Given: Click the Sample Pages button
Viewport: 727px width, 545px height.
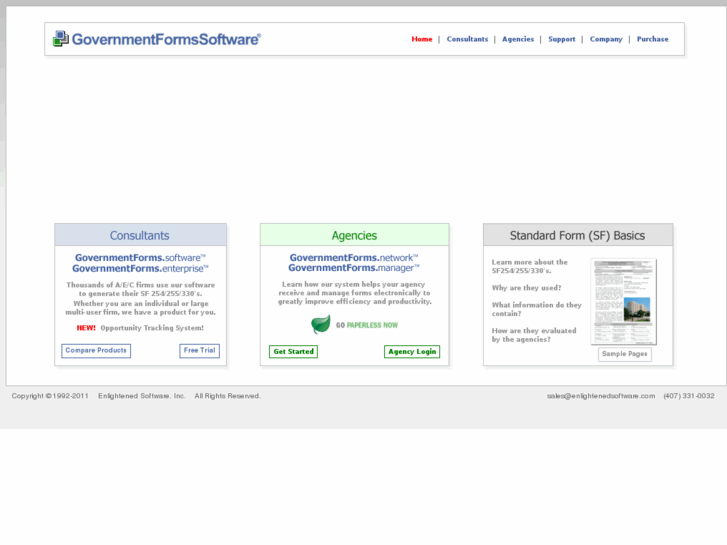Looking at the screenshot, I should (625, 354).
